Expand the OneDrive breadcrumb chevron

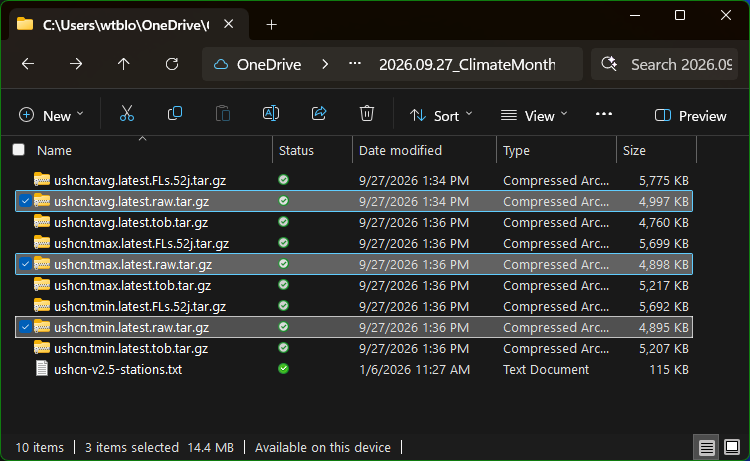tap(325, 64)
